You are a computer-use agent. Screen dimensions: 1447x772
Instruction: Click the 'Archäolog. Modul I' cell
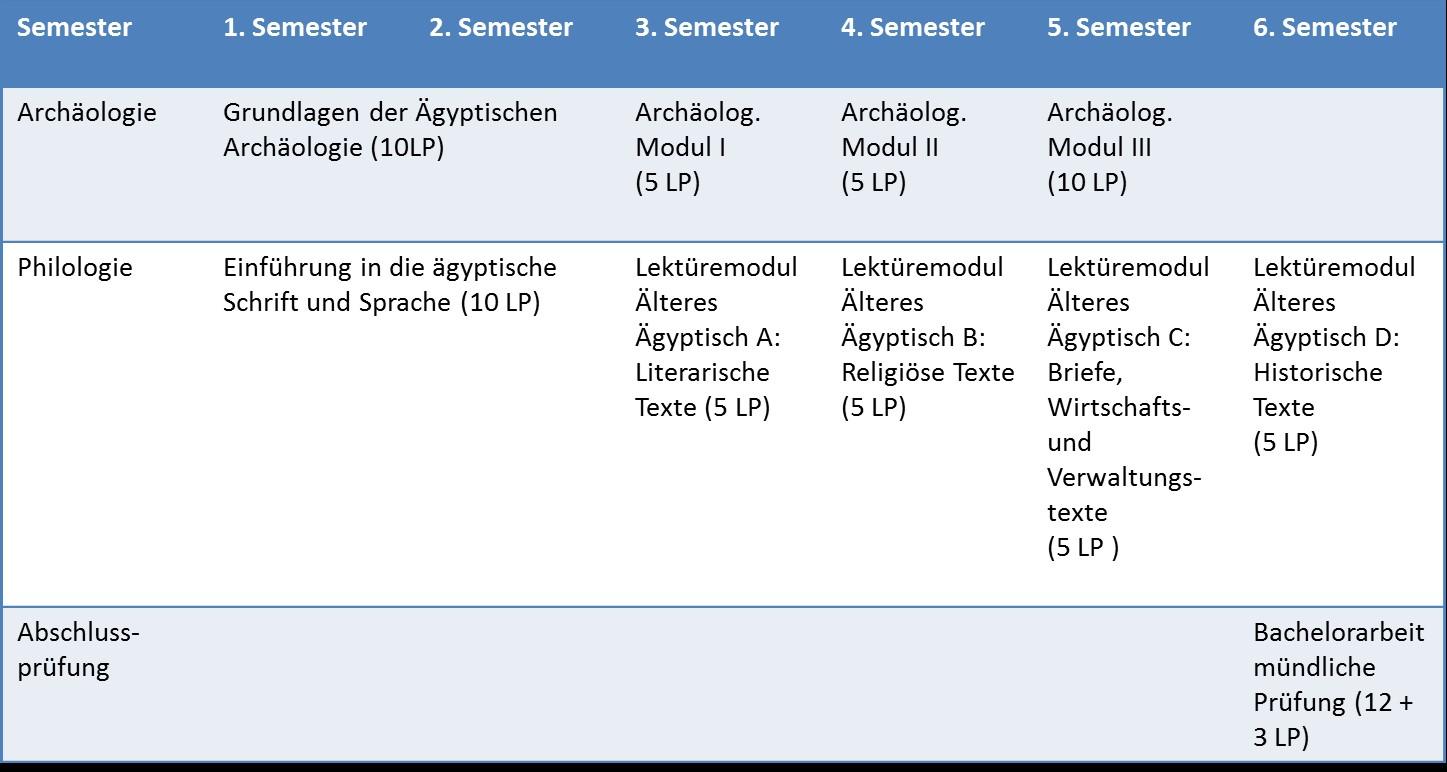698,148
